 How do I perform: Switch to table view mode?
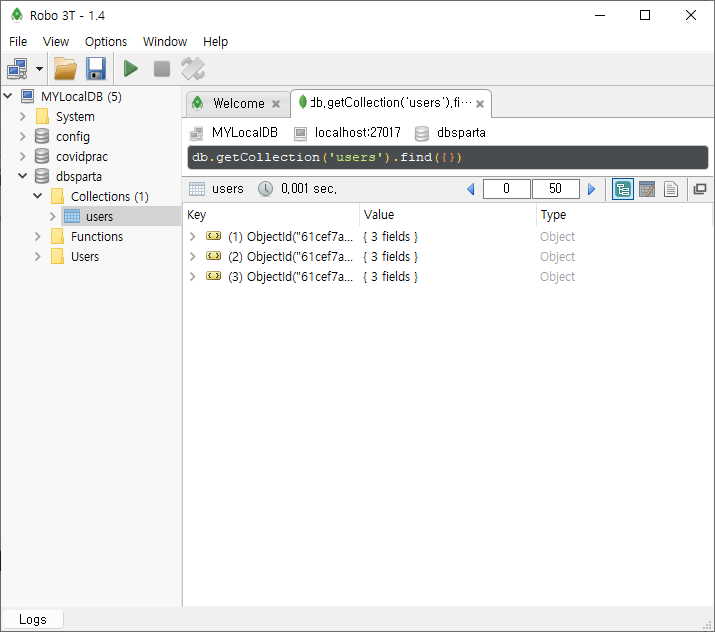pyautogui.click(x=647, y=189)
